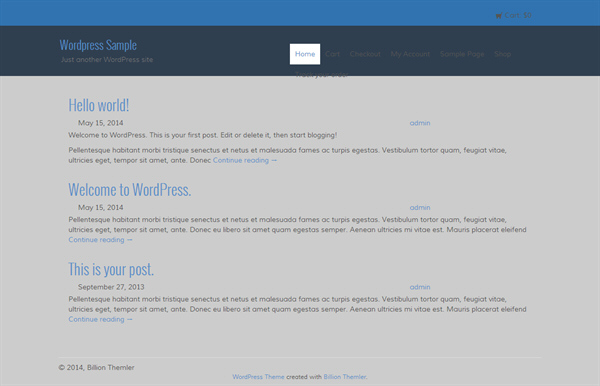Click the 'Welcome to WordPress. This is your first post' sentence
This screenshot has width=600, height=386.
(202, 135)
